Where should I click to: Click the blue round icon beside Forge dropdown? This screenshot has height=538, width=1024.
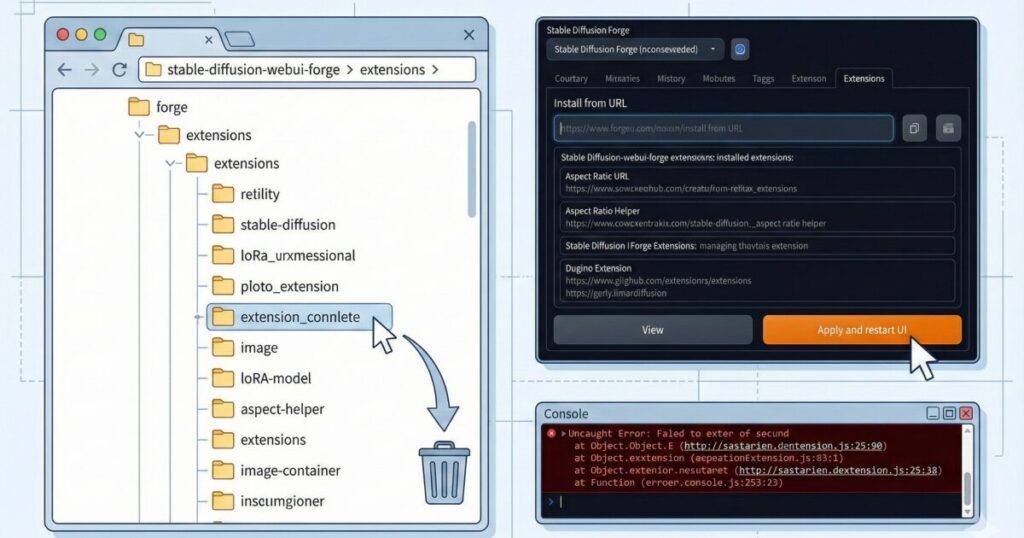pos(740,49)
